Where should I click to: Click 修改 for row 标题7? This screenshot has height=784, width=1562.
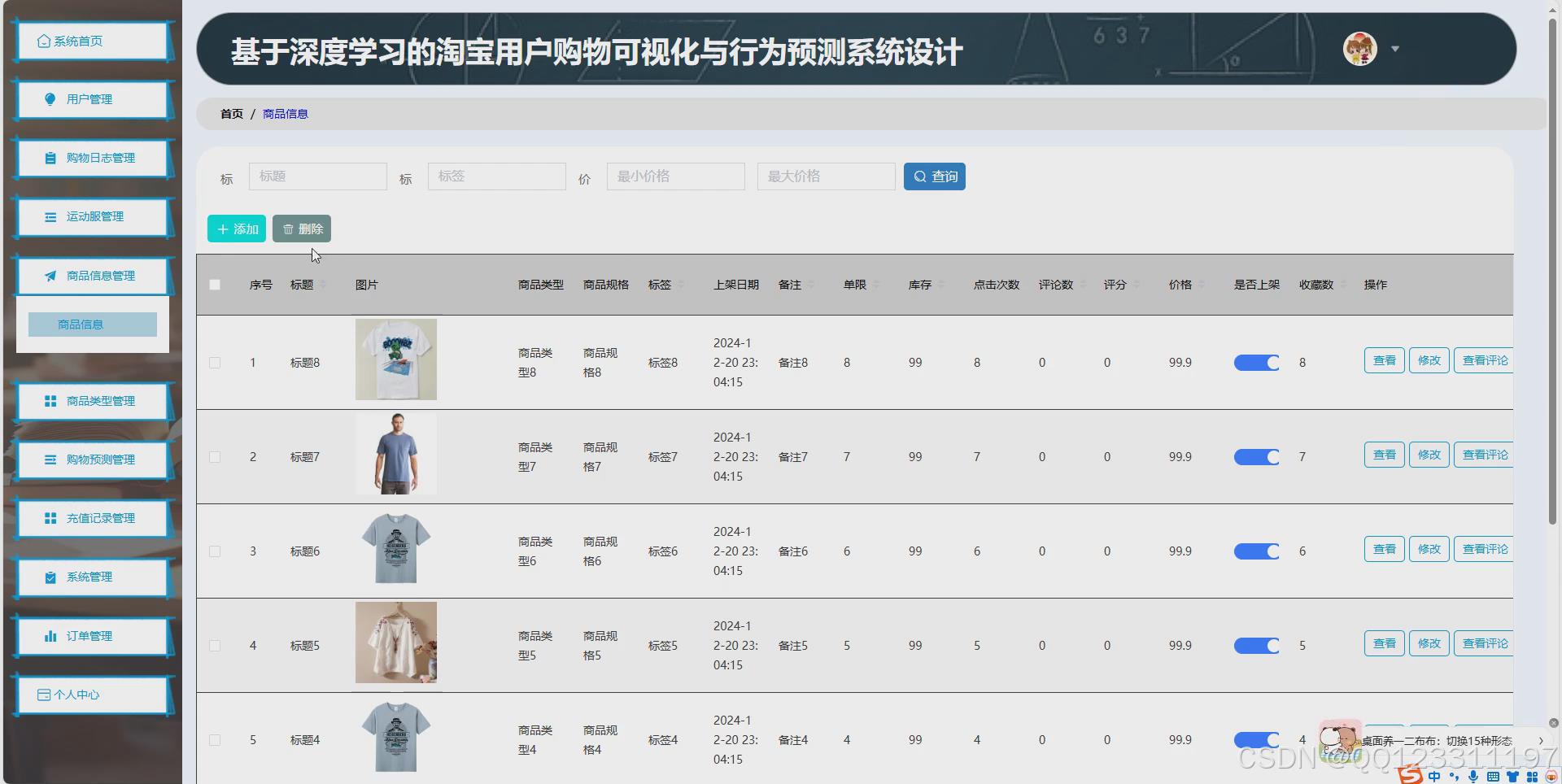[1429, 455]
